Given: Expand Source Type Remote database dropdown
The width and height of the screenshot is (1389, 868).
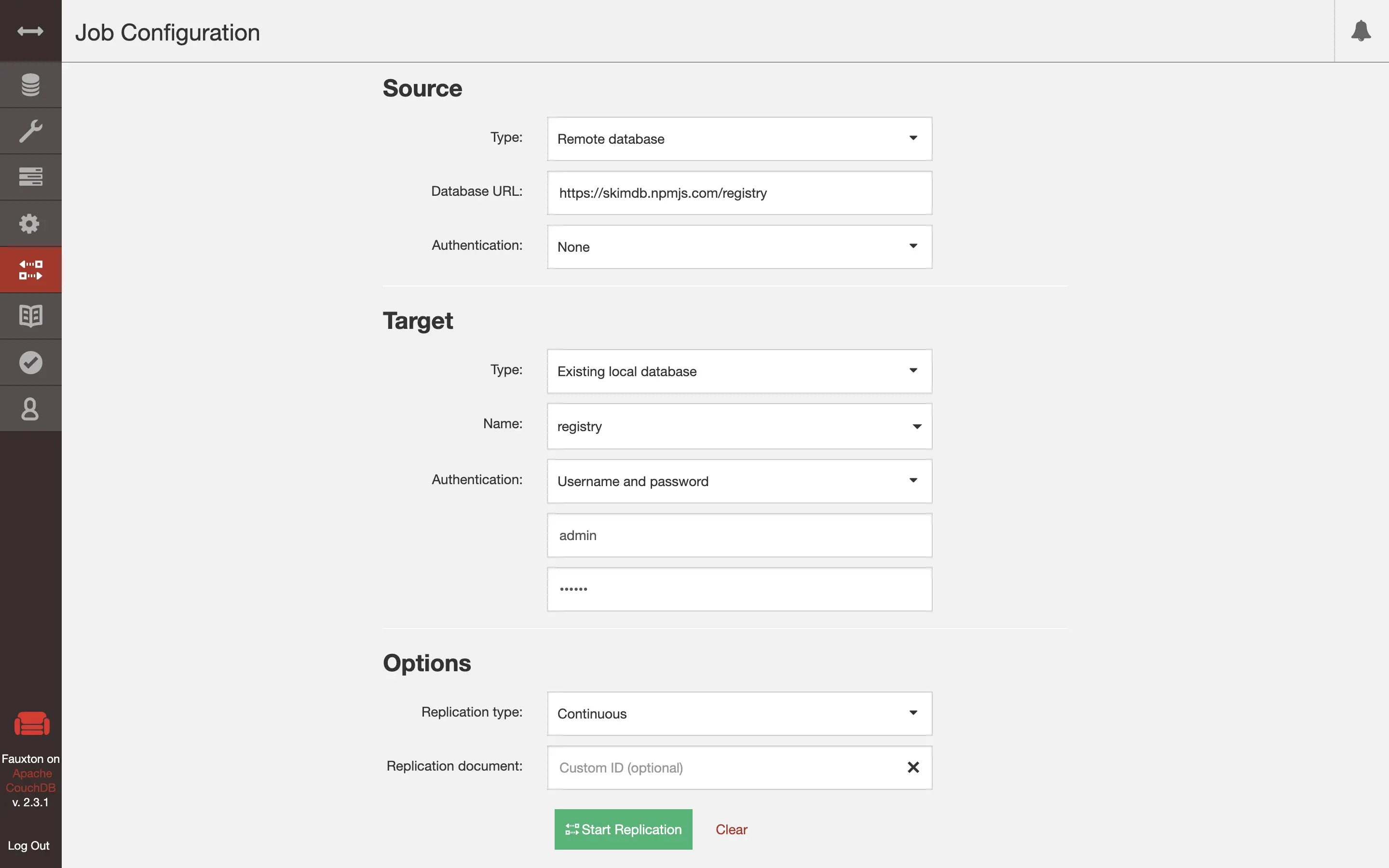Looking at the screenshot, I should click(x=739, y=139).
